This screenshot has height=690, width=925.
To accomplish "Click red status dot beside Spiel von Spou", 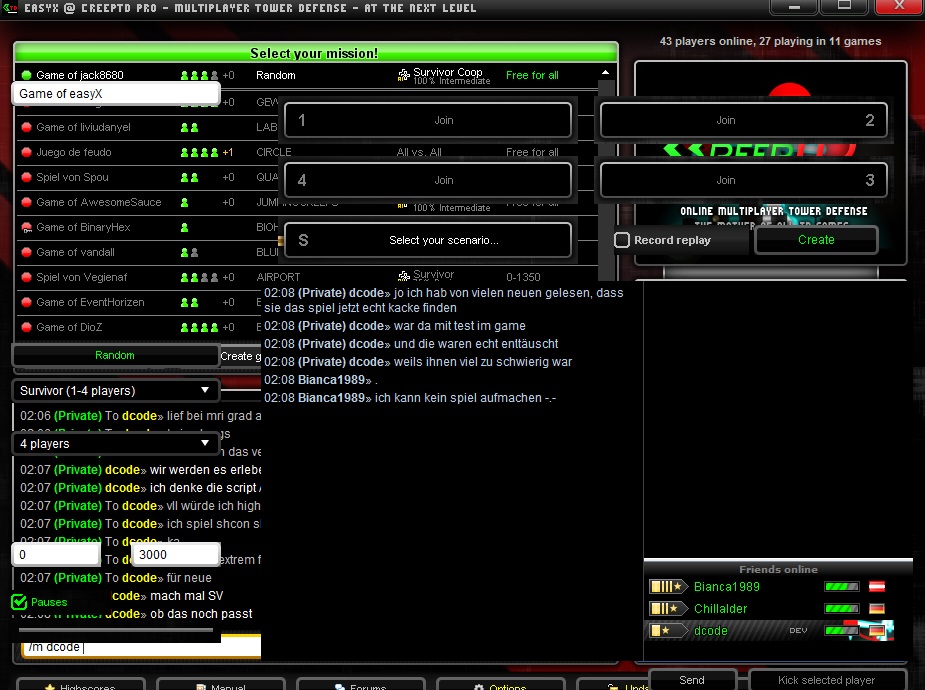I will click(x=27, y=177).
